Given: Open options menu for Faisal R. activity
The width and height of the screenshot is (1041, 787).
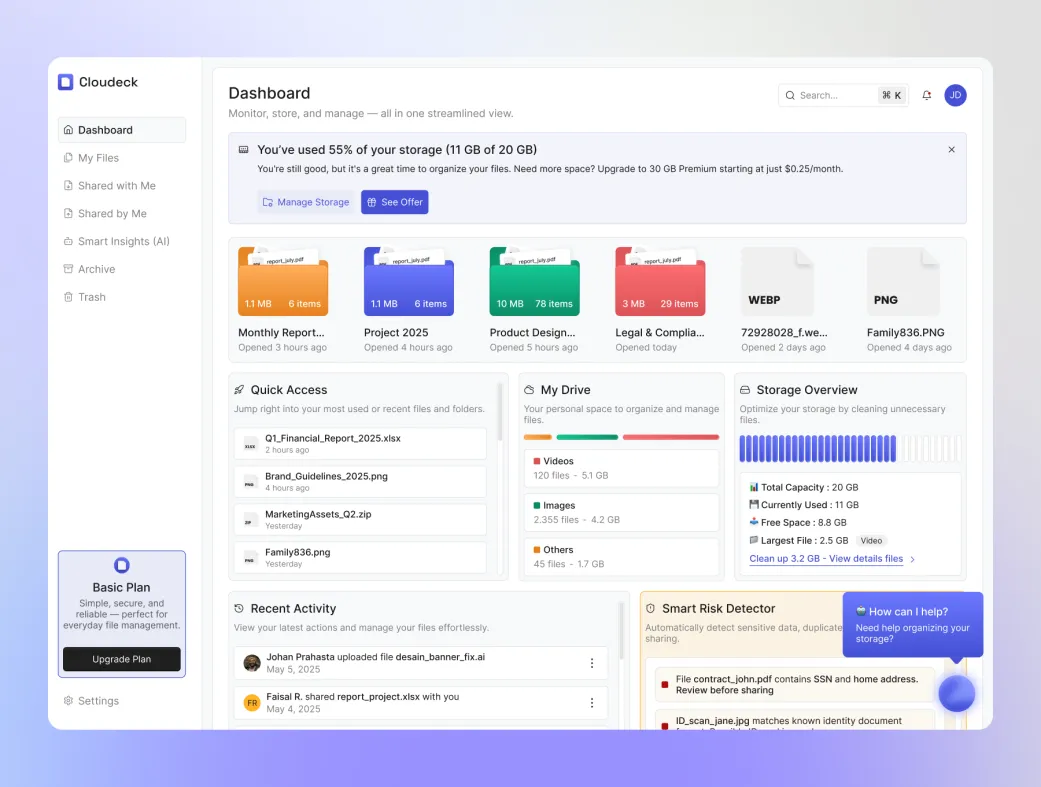Looking at the screenshot, I should (x=591, y=703).
